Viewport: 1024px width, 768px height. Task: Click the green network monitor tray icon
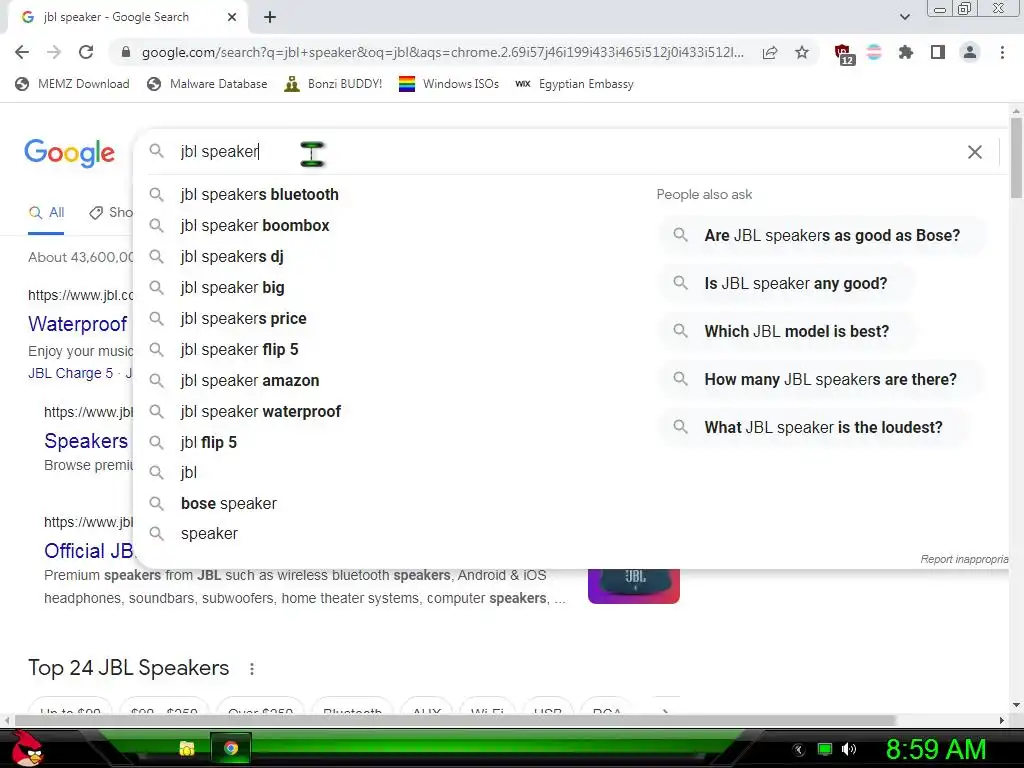click(825, 749)
